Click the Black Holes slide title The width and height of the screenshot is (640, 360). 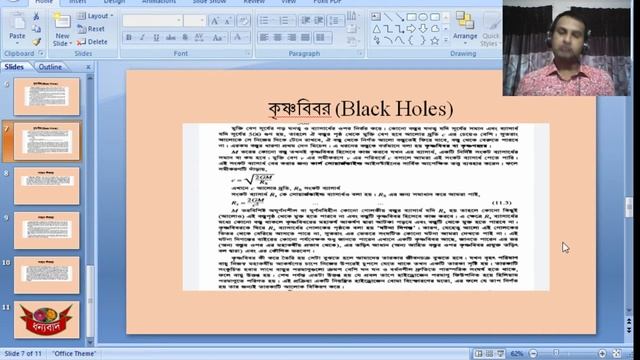360,109
